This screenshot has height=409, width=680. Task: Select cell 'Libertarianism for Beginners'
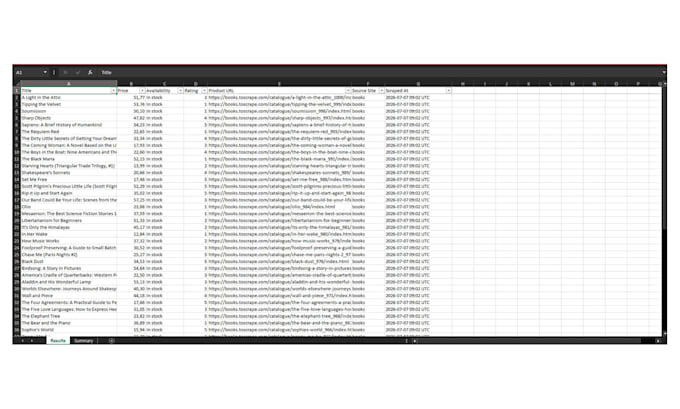(69, 221)
